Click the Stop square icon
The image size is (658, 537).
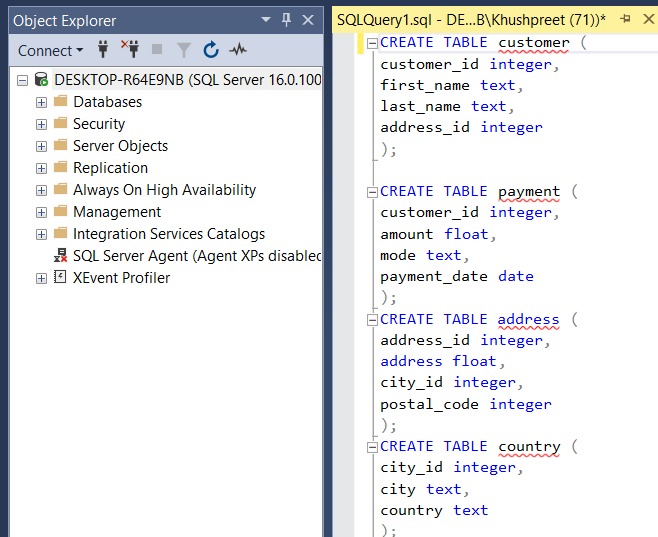[x=157, y=50]
